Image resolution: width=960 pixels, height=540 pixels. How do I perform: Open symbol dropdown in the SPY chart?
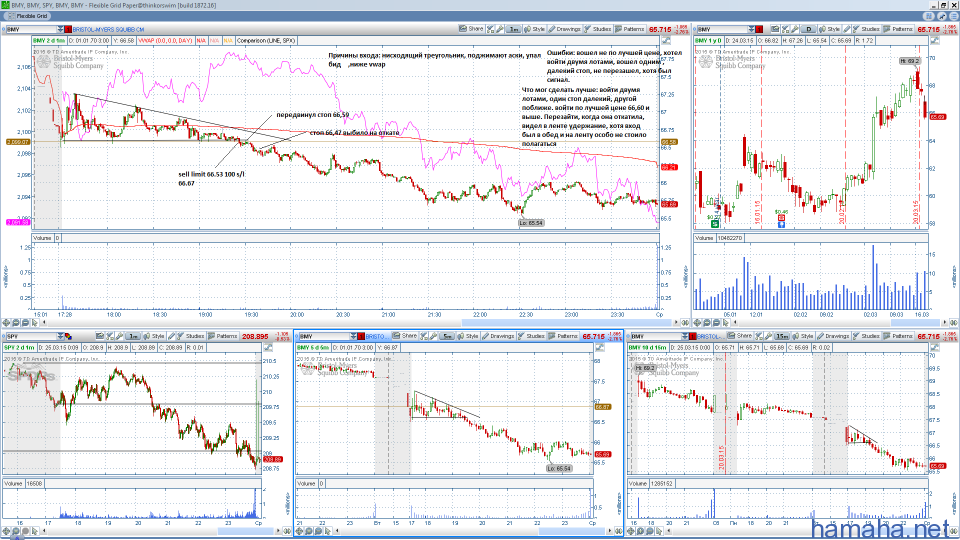click(x=60, y=336)
